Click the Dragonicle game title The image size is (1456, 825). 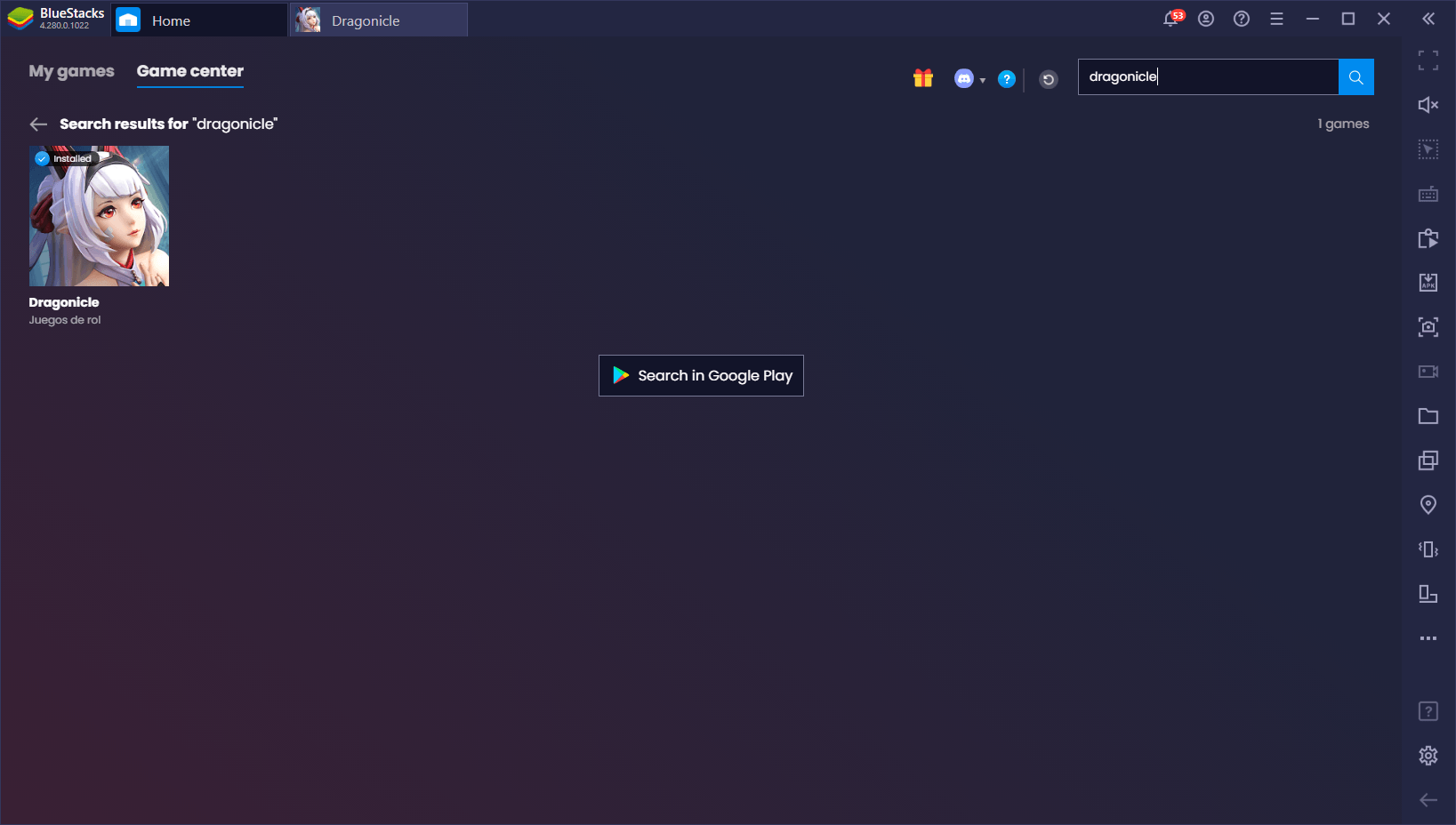[64, 302]
